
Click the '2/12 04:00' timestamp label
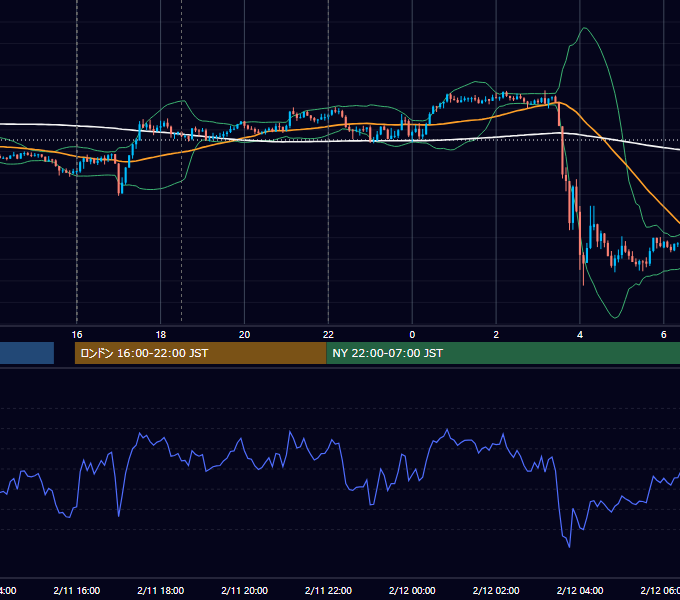[x=580, y=590]
